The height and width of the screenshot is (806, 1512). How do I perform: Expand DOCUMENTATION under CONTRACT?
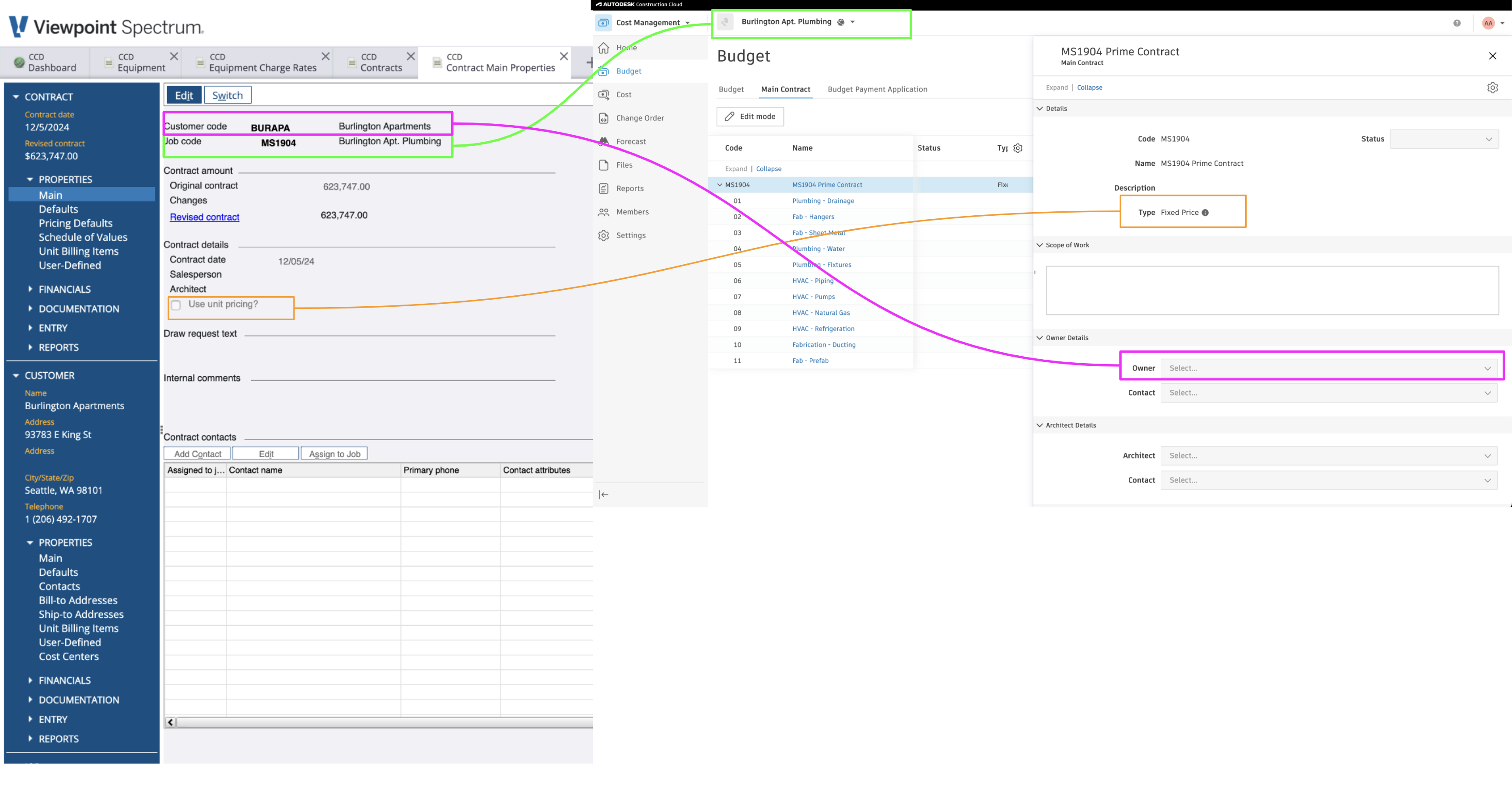[30, 309]
